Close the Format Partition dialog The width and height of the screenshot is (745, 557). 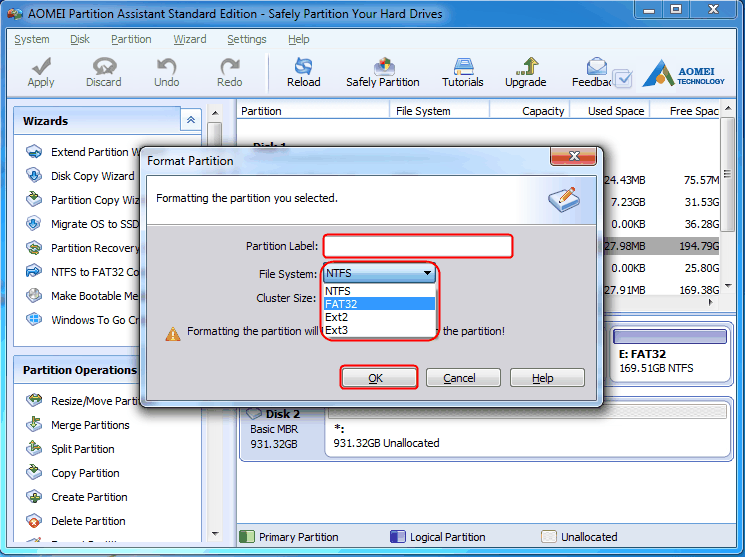[573, 156]
